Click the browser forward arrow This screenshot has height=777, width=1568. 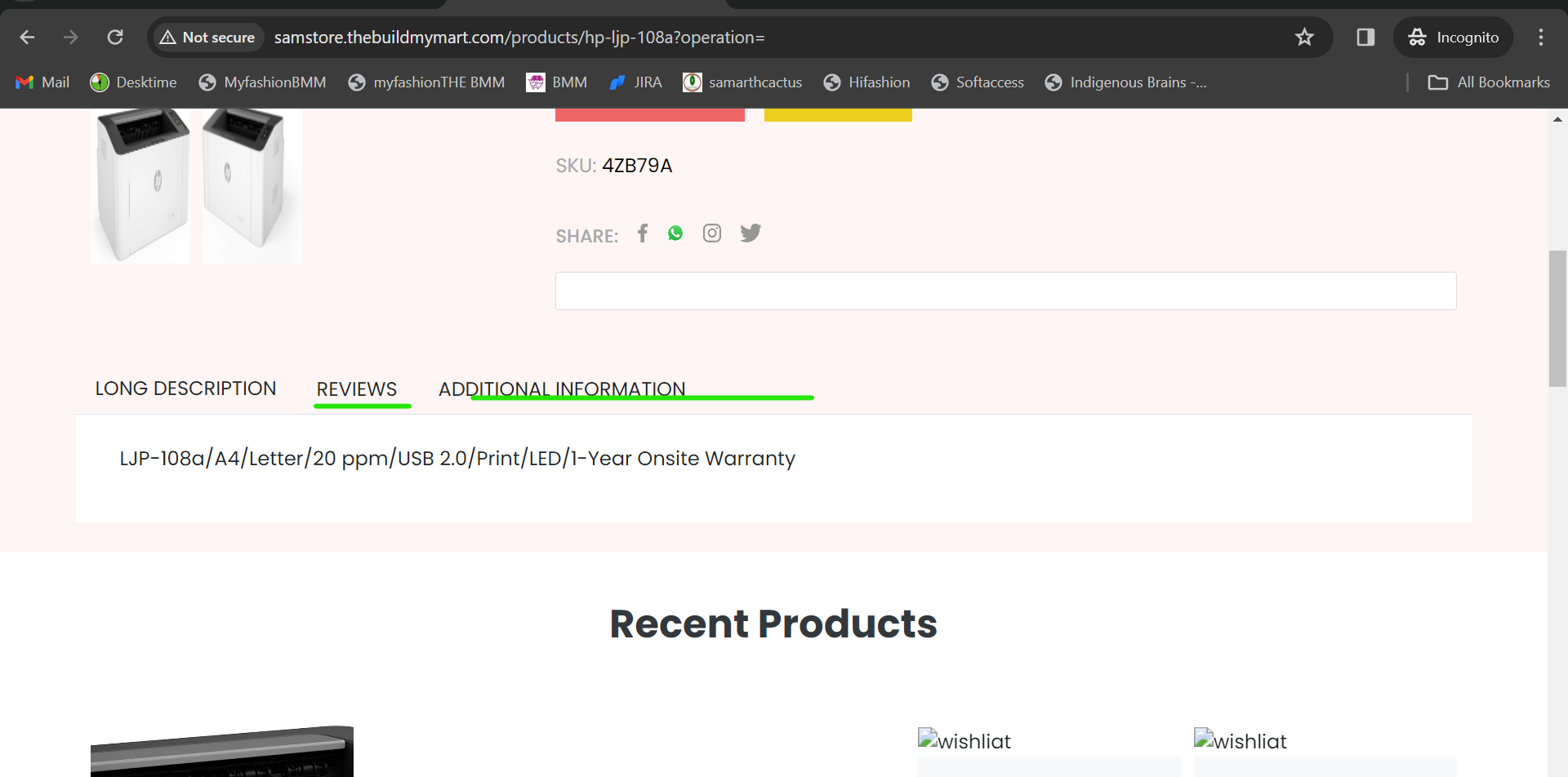71,38
